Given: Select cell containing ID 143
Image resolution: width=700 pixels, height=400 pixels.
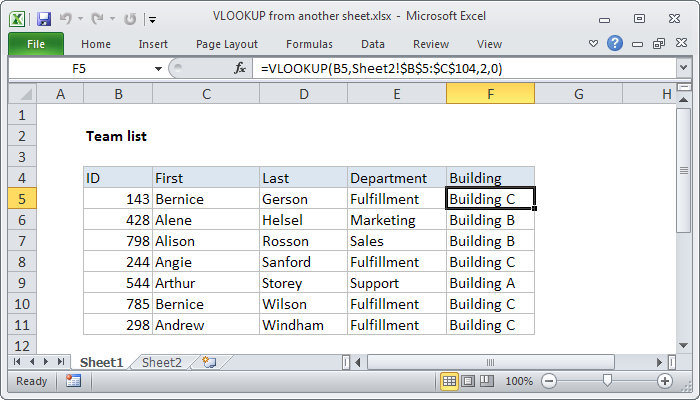Looking at the screenshot, I should pyautogui.click(x=118, y=199).
